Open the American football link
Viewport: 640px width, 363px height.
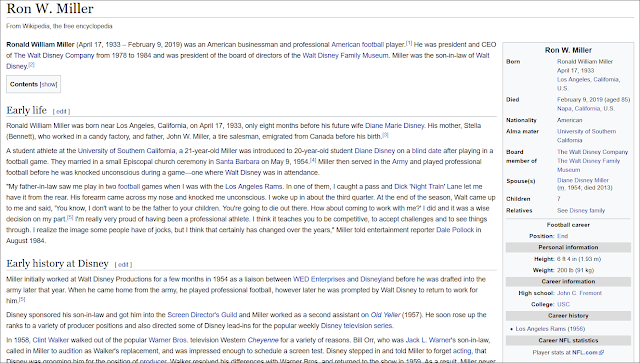(x=357, y=45)
